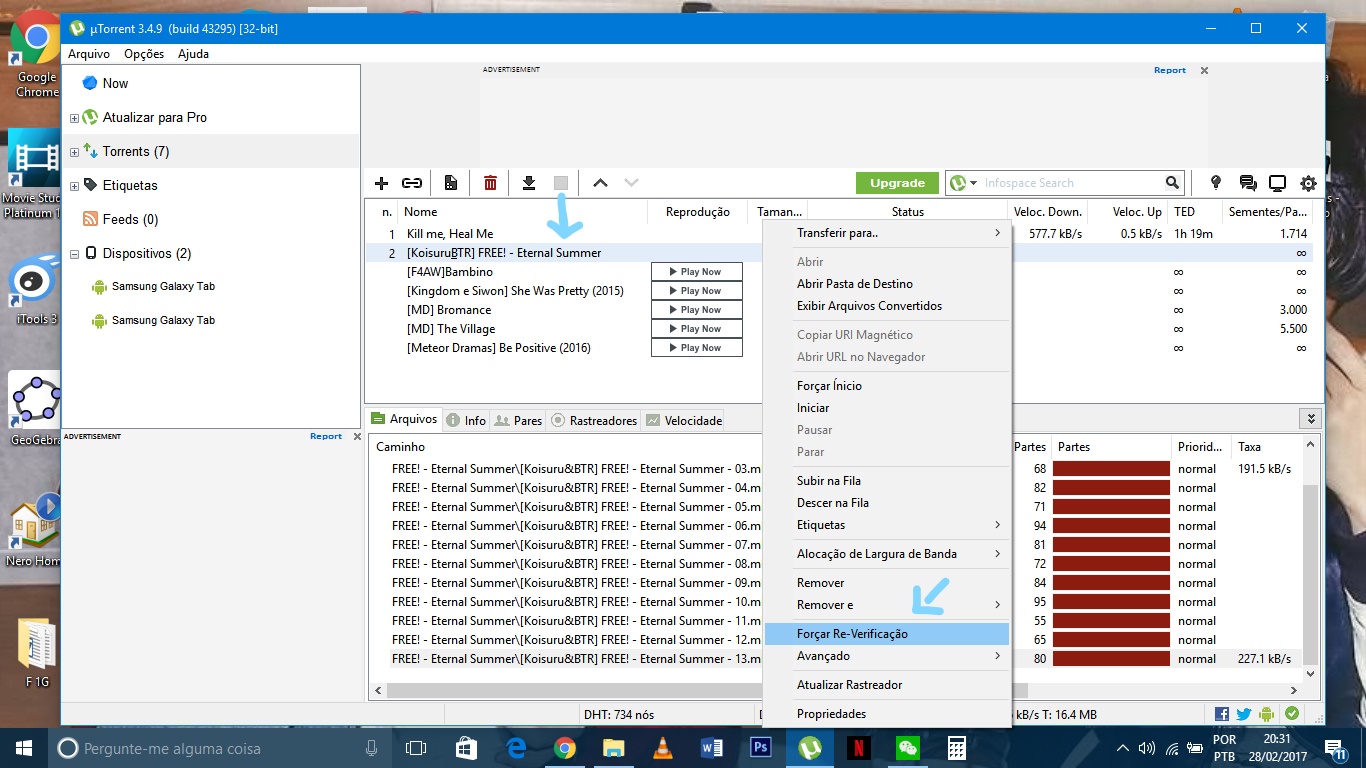The width and height of the screenshot is (1366, 768).
Task: Expand the Torrents (7) tree node
Action: 74,152
